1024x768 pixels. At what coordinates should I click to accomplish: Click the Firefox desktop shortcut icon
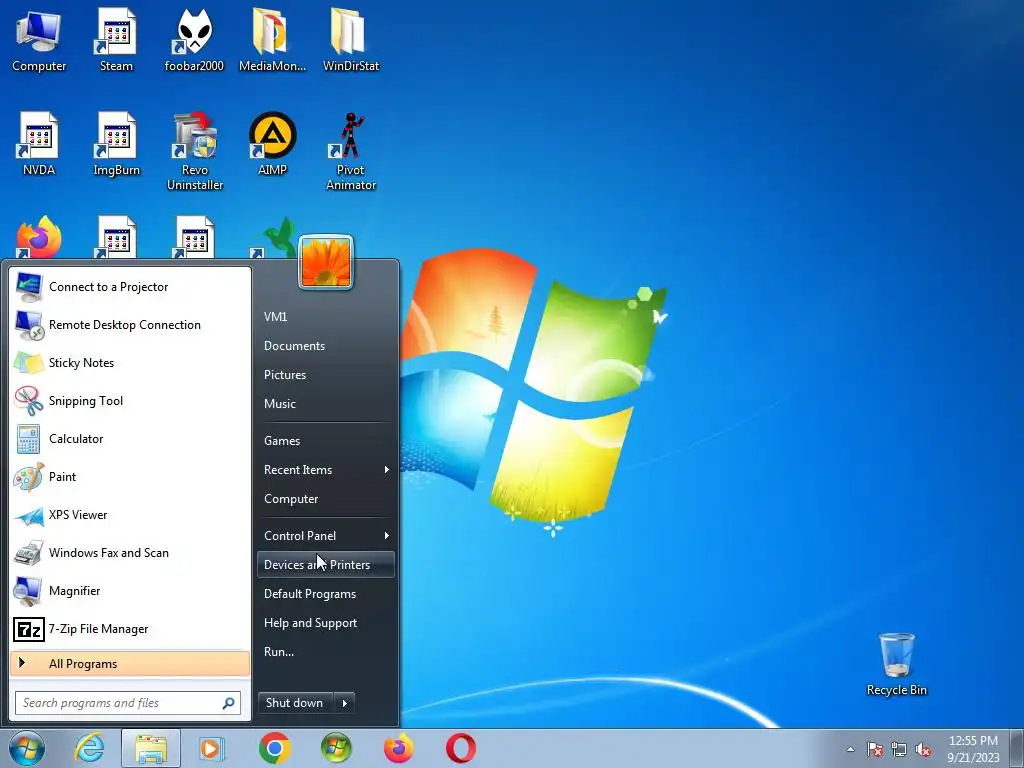click(x=39, y=236)
